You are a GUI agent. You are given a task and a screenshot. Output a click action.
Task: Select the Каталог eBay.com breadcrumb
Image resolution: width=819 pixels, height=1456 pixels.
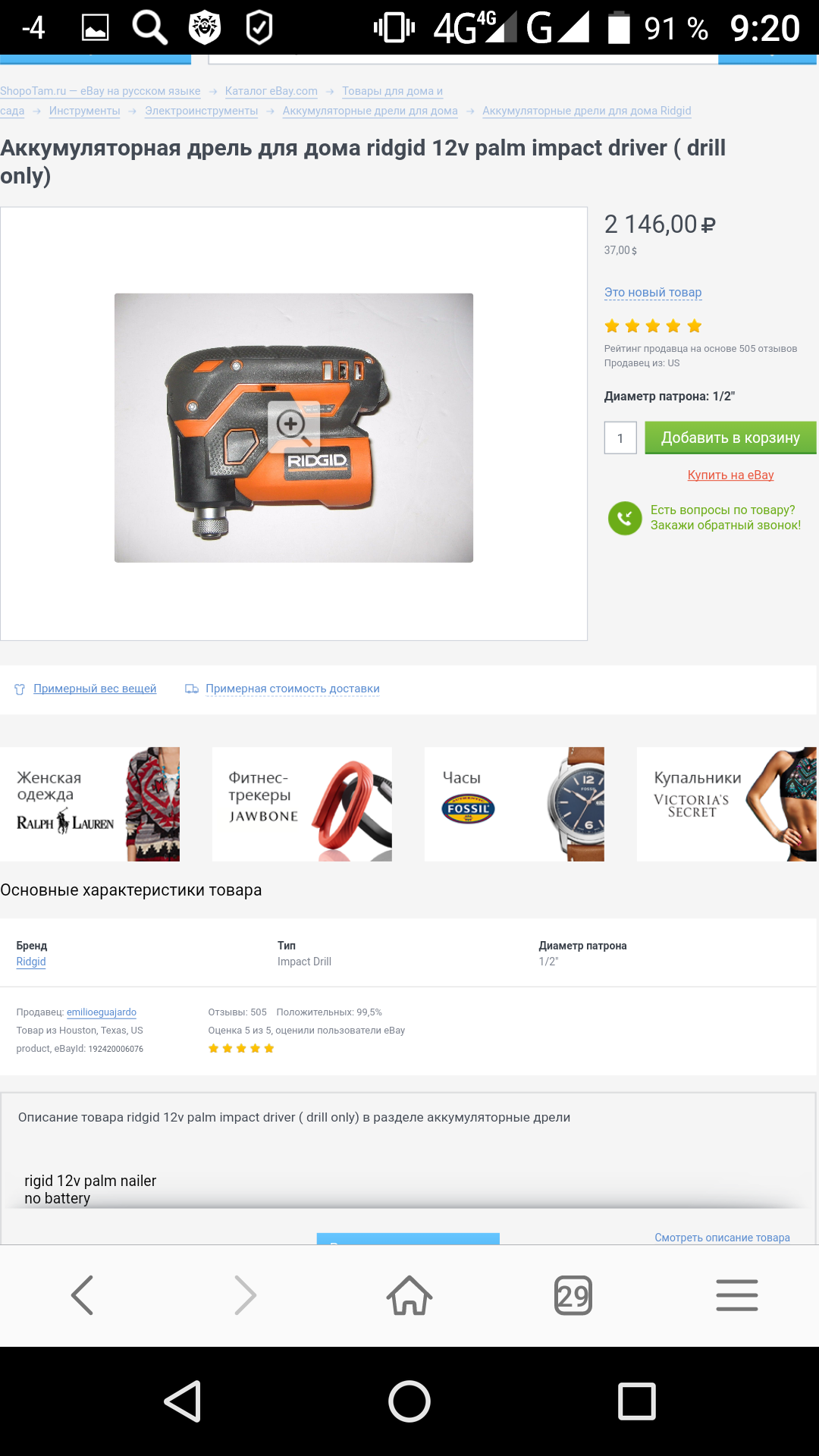click(271, 91)
